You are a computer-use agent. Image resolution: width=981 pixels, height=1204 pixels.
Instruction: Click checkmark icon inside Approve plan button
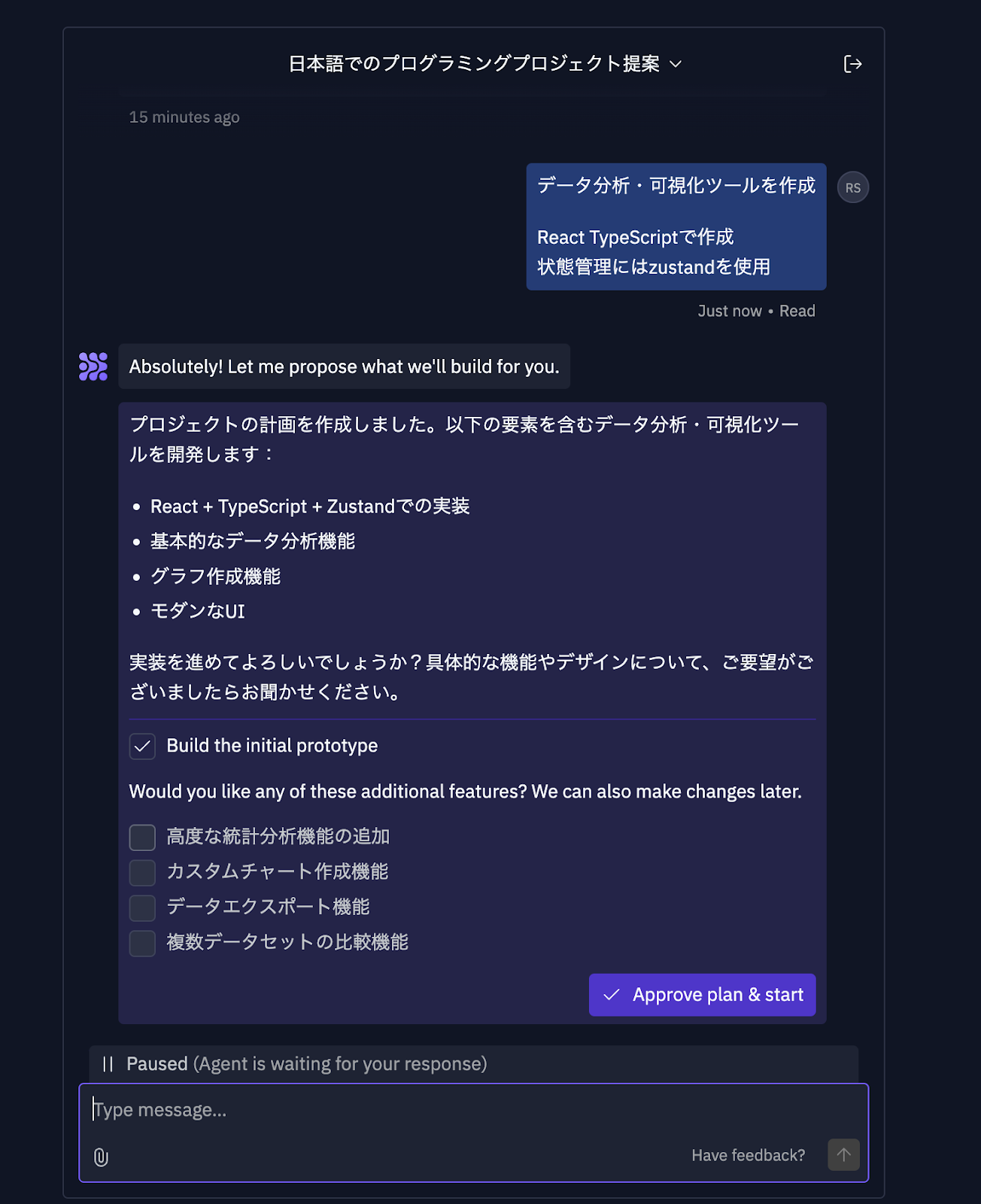coord(612,995)
